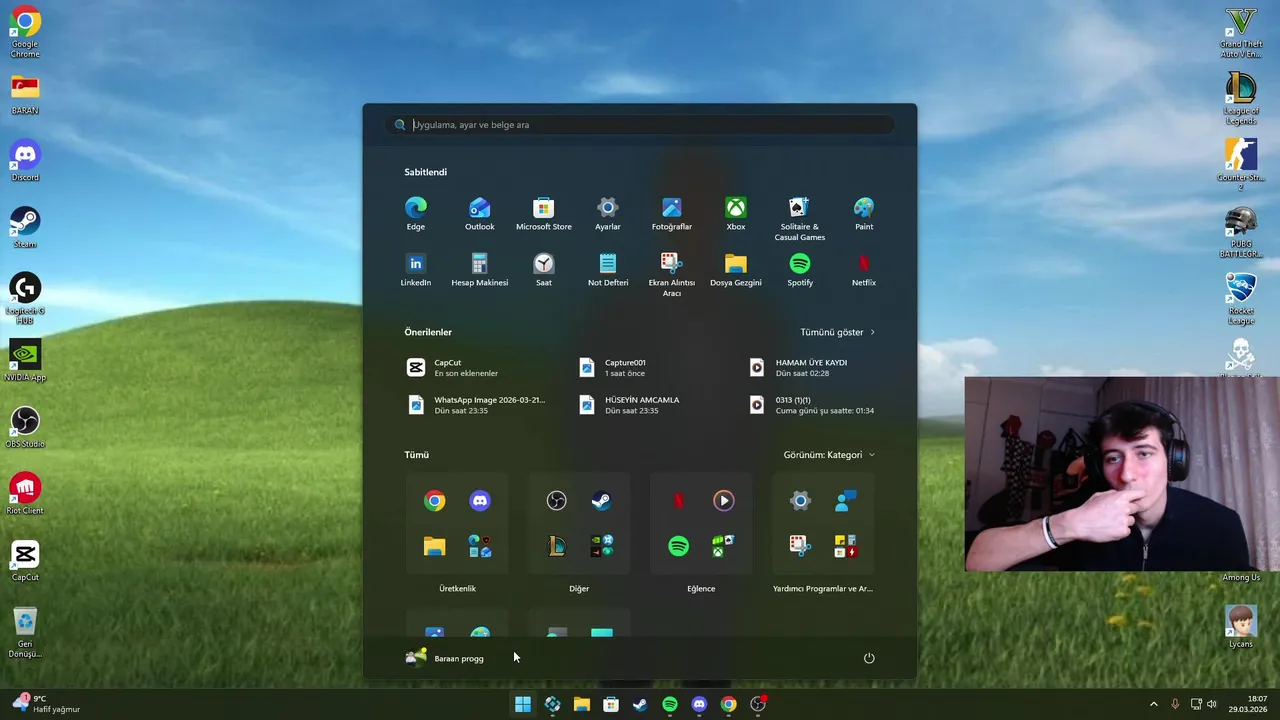This screenshot has width=1280, height=720.
Task: Open Spotify in the Eğlence folder
Action: 679,547
